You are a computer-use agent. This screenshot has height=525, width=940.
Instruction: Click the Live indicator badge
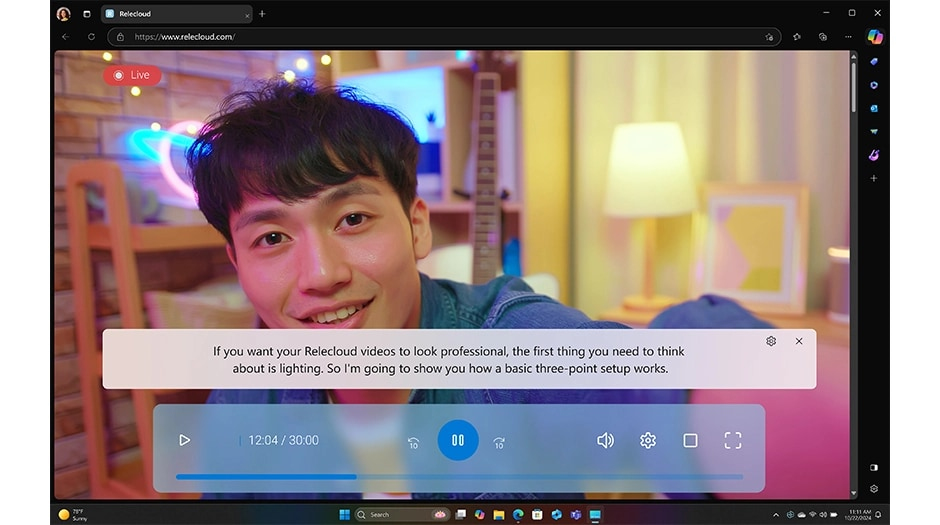click(x=132, y=75)
